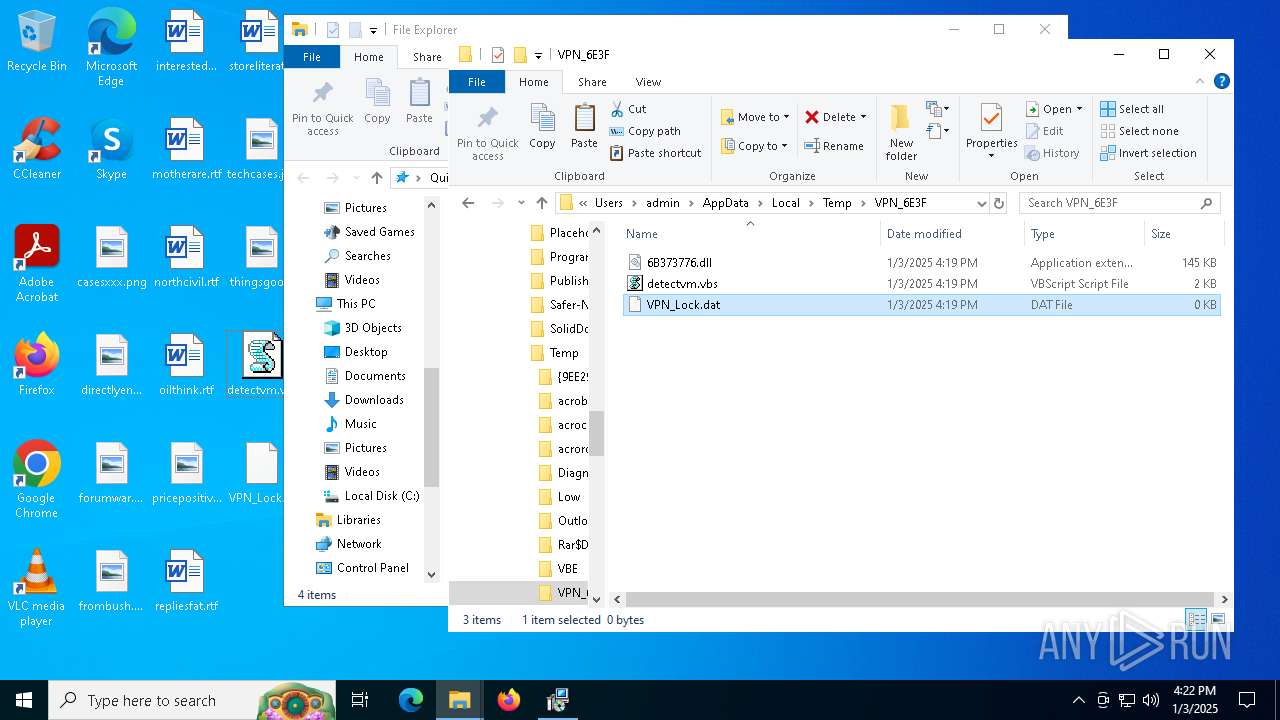Viewport: 1280px width, 720px height.
Task: Click Pin to Quick access in VPN_6E3F window
Action: 487,132
